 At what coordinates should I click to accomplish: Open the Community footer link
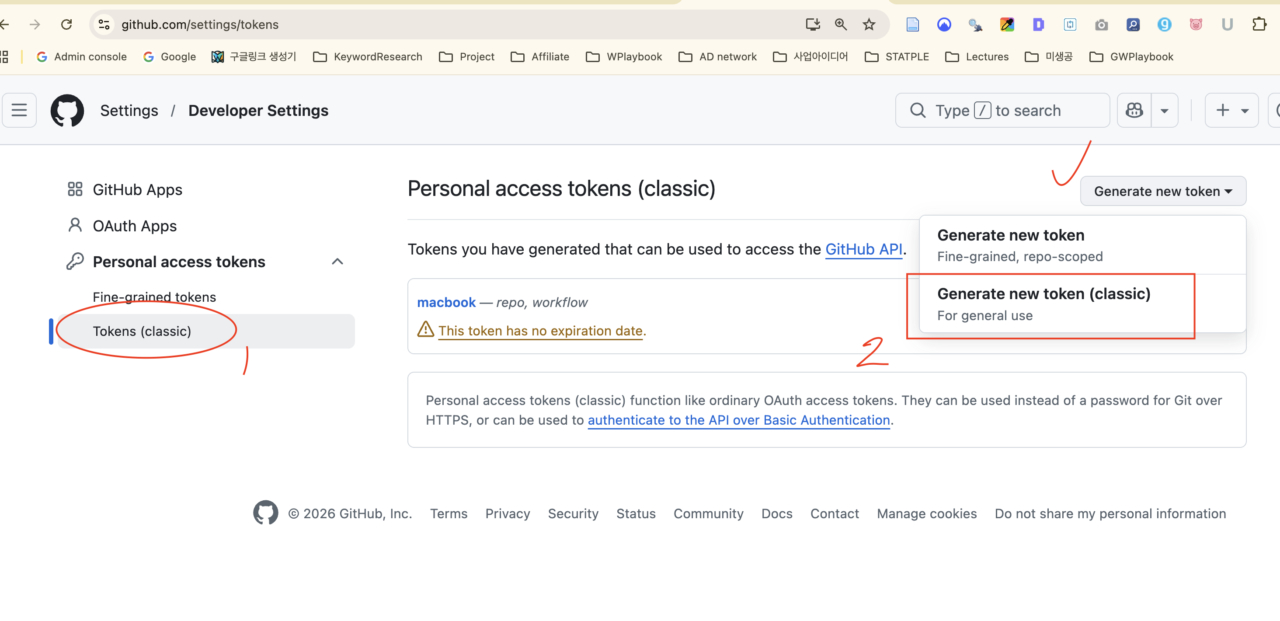coord(708,513)
